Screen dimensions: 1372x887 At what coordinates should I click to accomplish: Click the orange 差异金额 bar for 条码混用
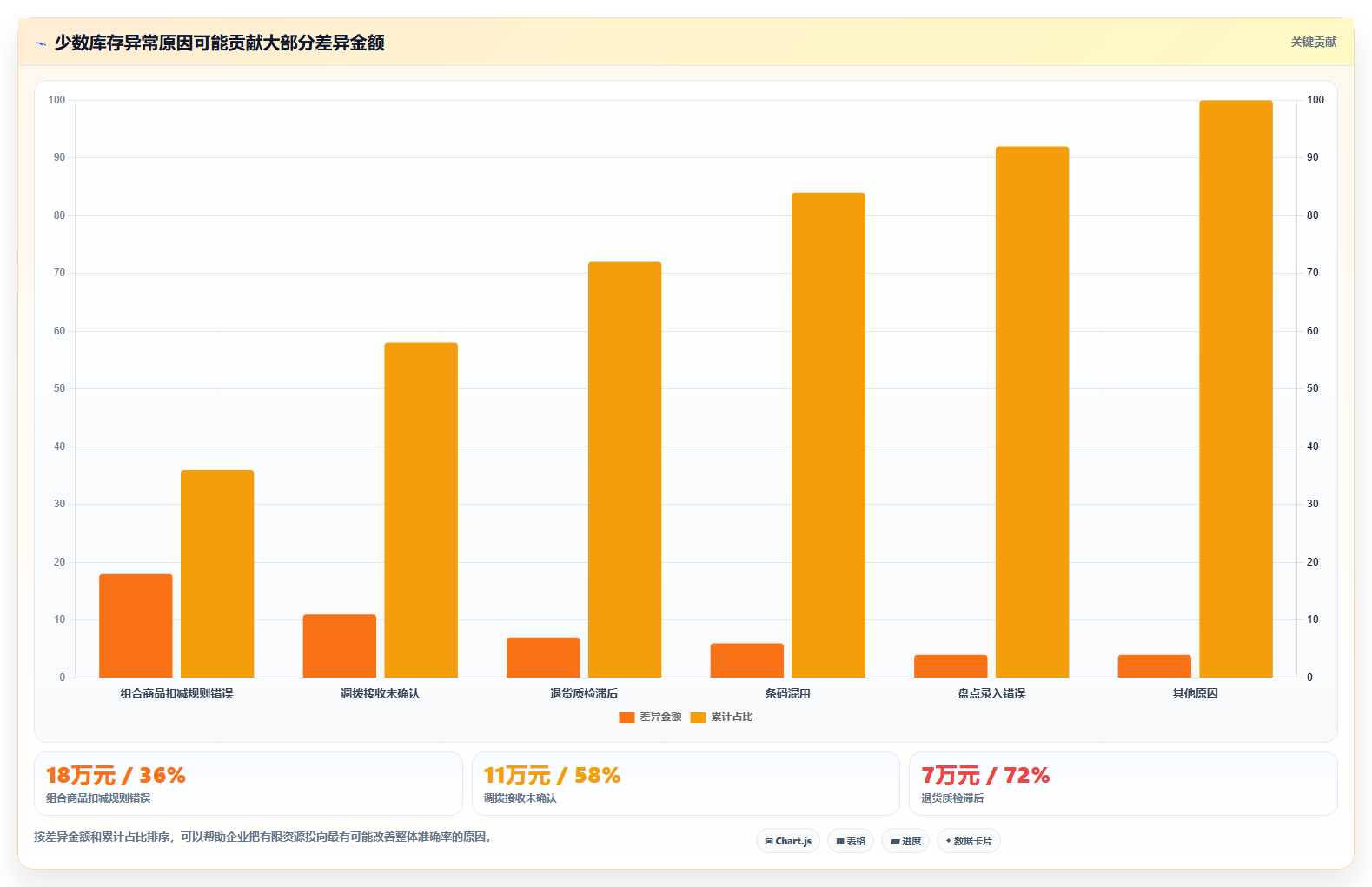747,660
